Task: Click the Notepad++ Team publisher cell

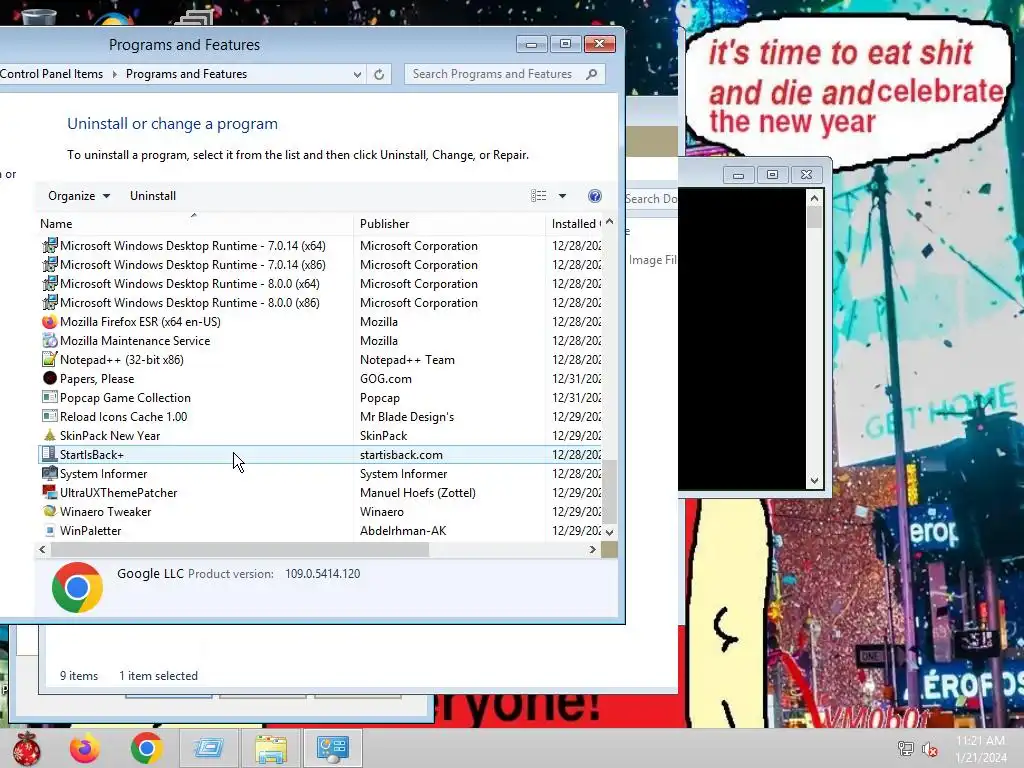Action: [408, 360]
